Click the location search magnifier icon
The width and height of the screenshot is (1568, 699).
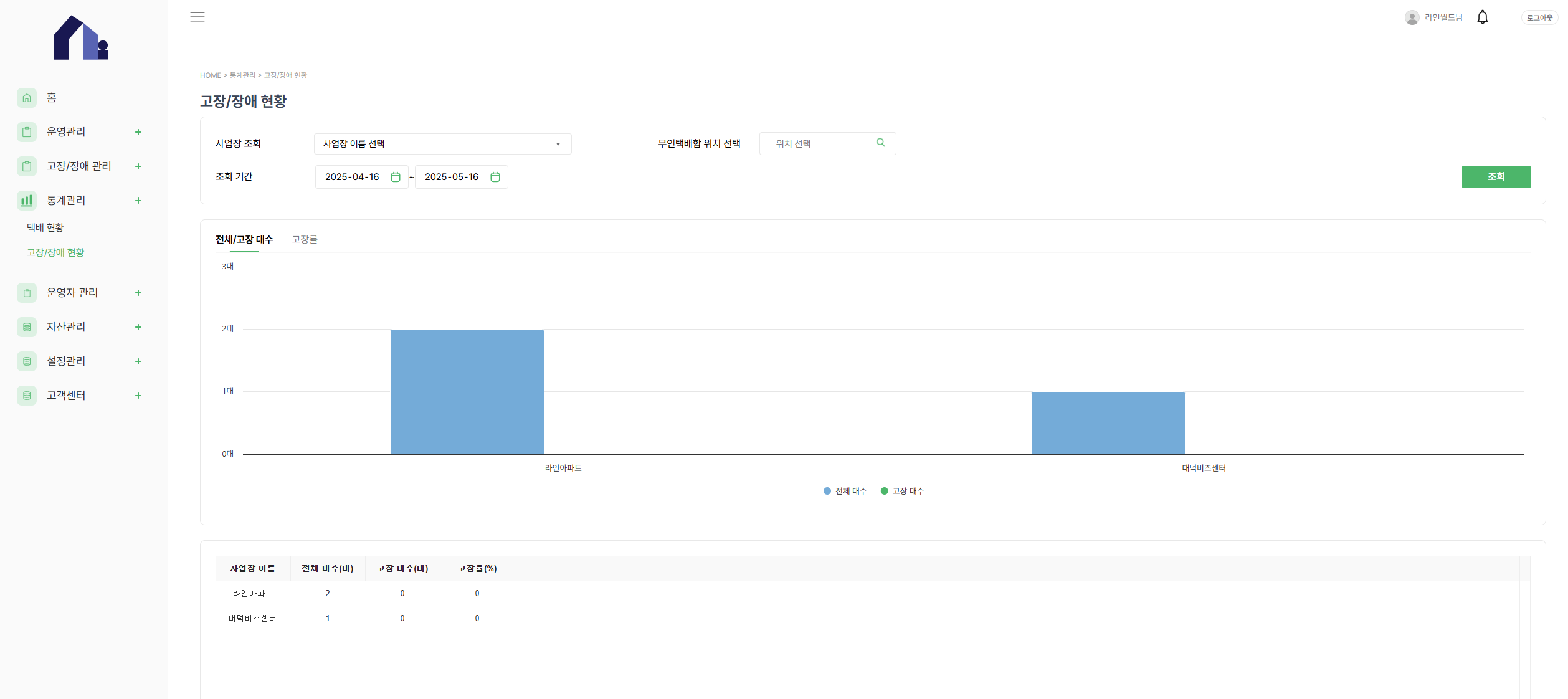click(x=880, y=143)
